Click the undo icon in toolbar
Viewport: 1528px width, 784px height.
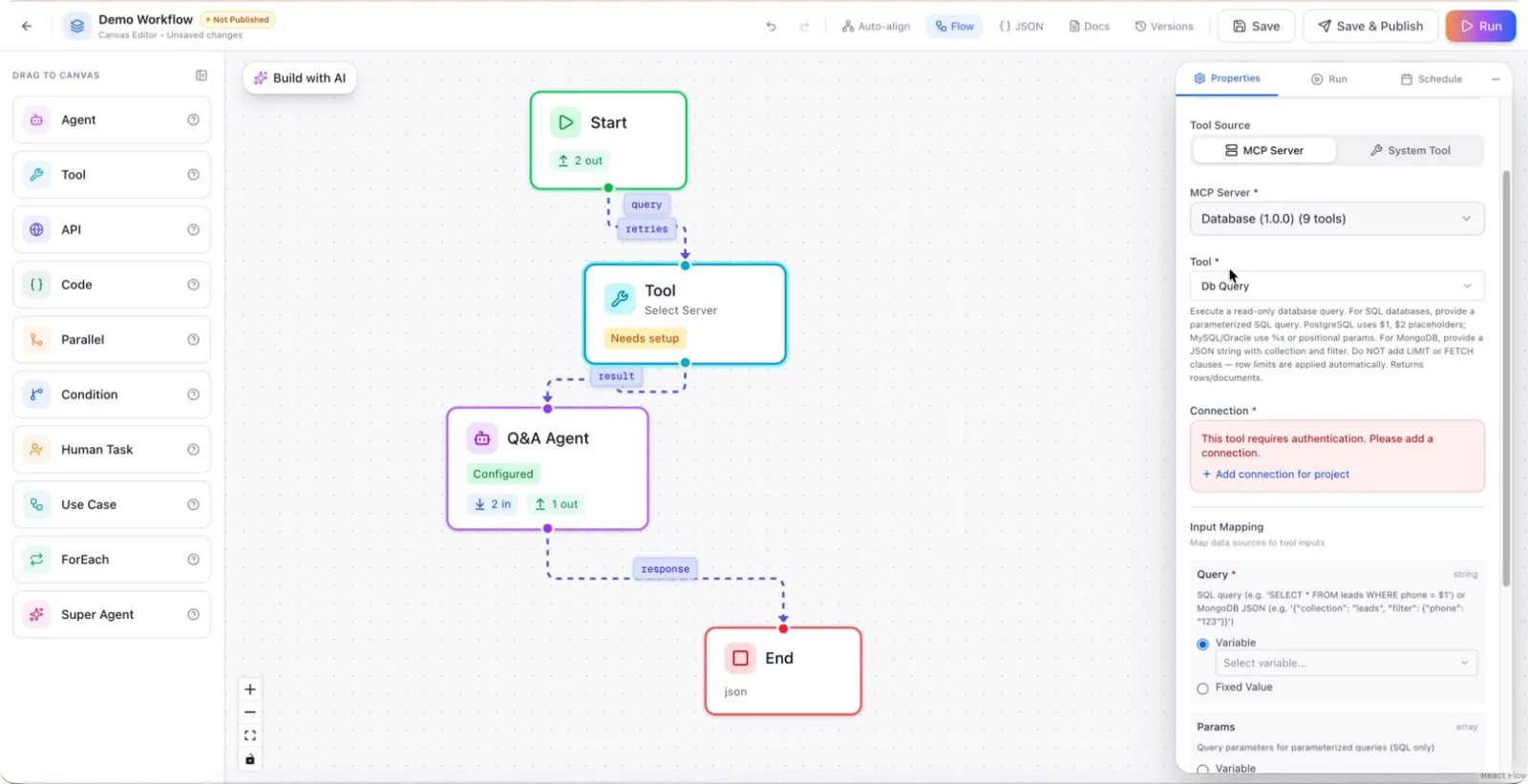pos(771,27)
